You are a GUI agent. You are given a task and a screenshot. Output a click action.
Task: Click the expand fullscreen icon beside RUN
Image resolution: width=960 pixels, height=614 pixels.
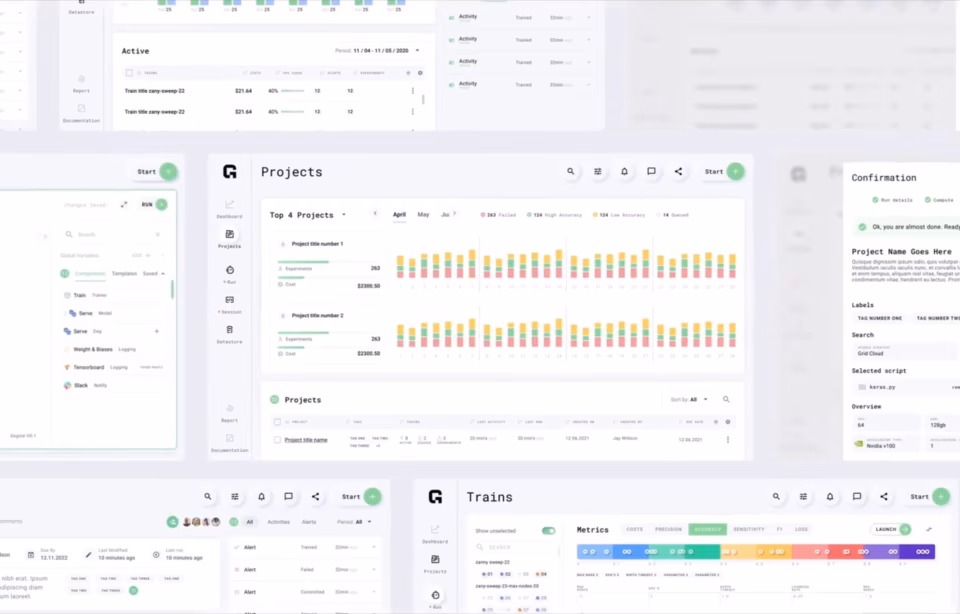(124, 204)
